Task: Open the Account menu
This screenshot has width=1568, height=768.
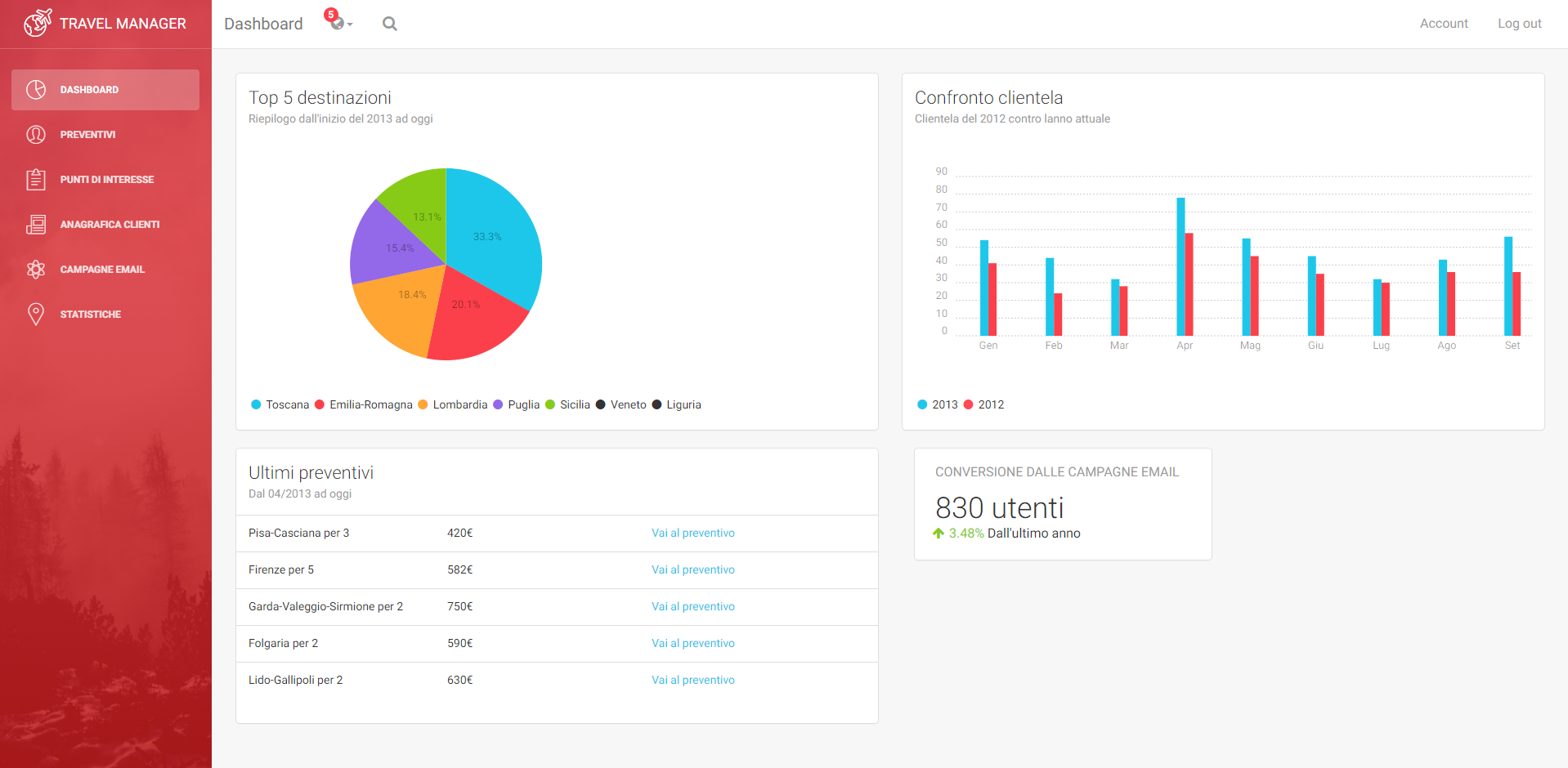Action: [1443, 24]
